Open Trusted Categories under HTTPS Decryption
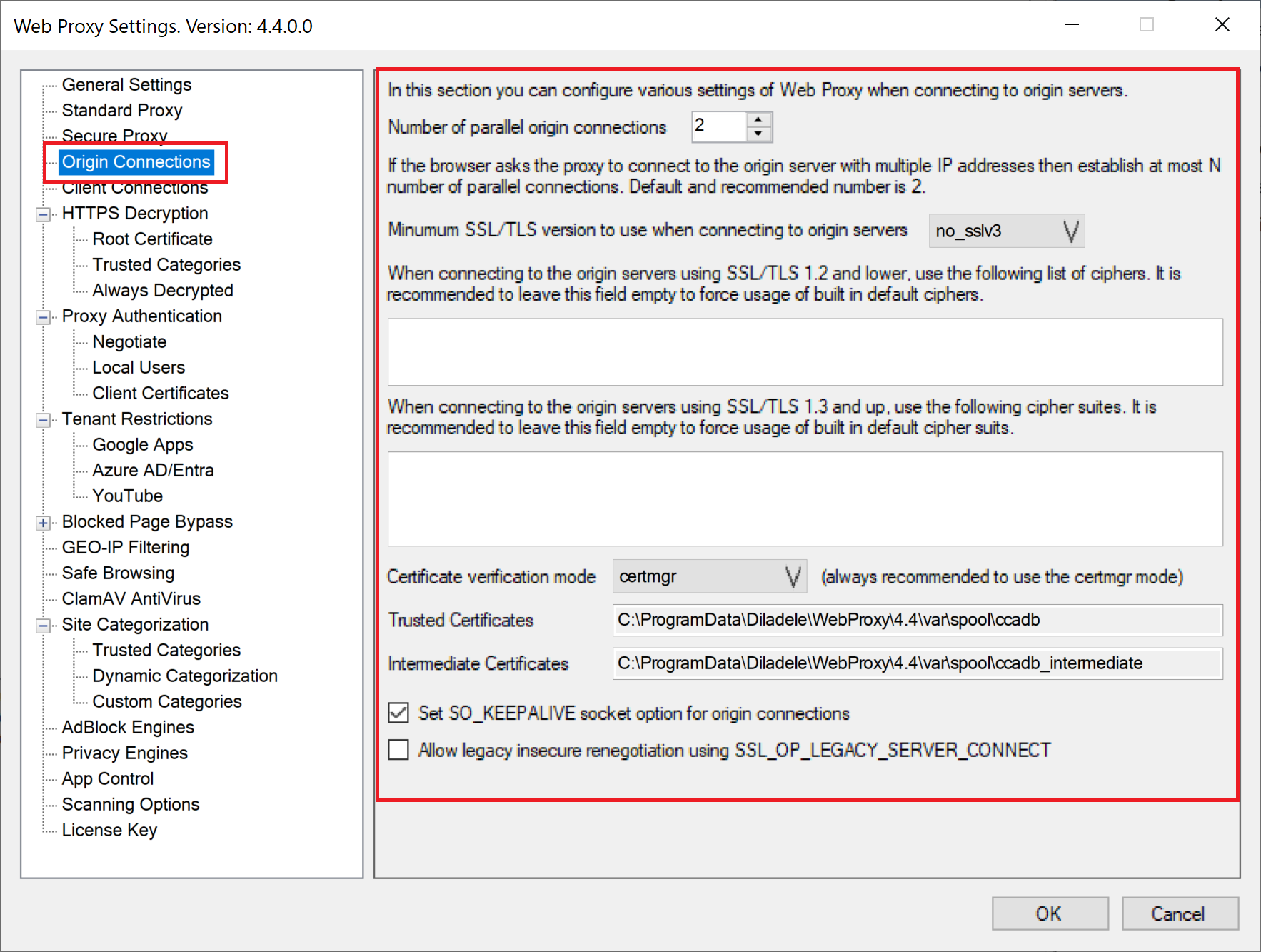This screenshot has height=952, width=1261. [x=166, y=265]
